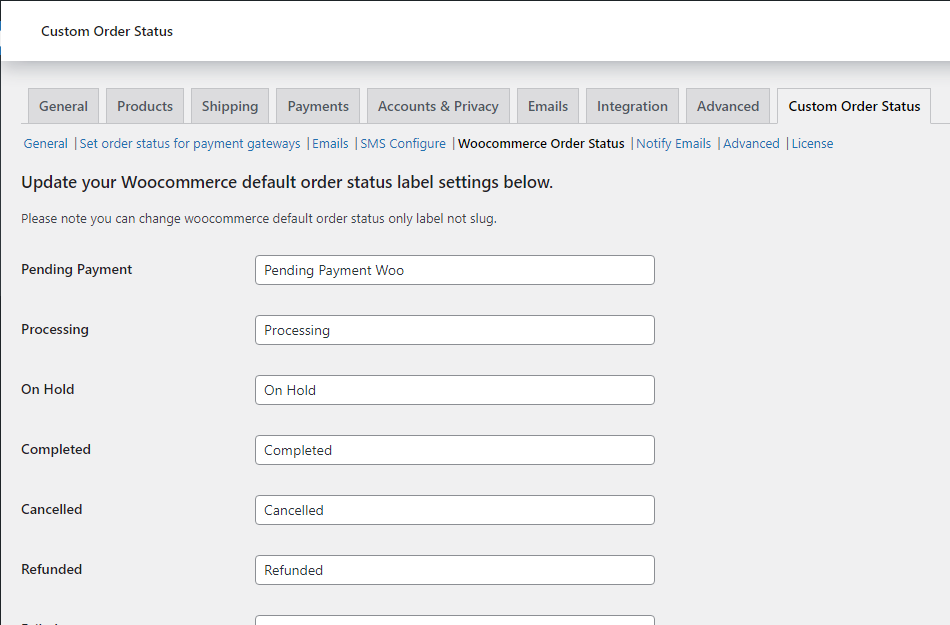Click the Refunded status label field
The image size is (950, 625).
[454, 570]
